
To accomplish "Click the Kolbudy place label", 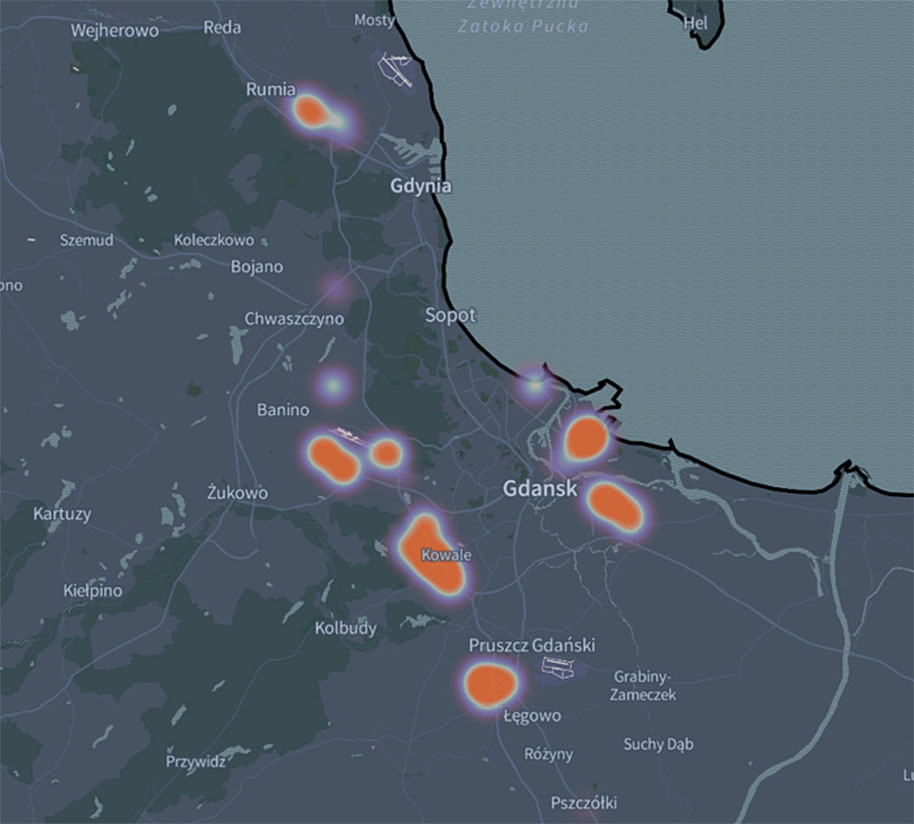I will pyautogui.click(x=346, y=628).
